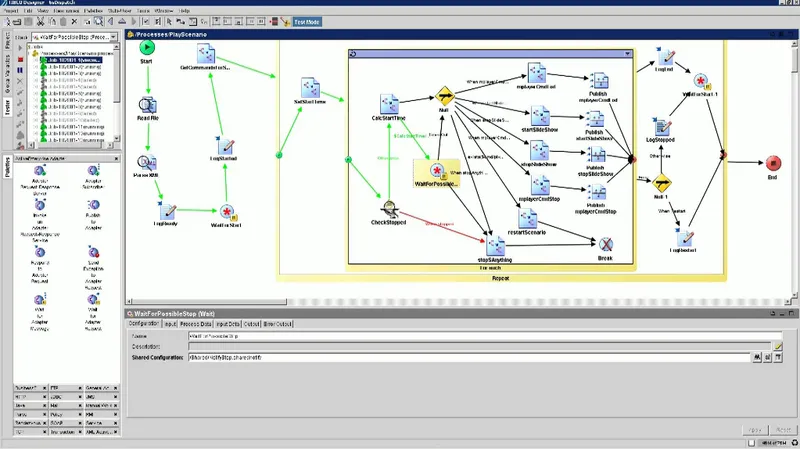
Task: Click the Apply button
Action: point(755,430)
